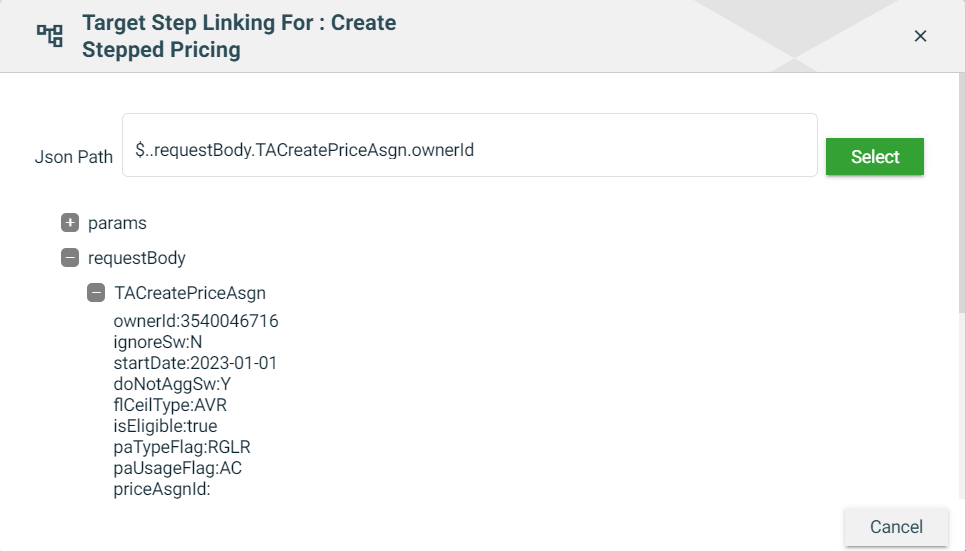Select the startDate:2023-01-01 entry
This screenshot has width=966, height=551.
coord(195,363)
